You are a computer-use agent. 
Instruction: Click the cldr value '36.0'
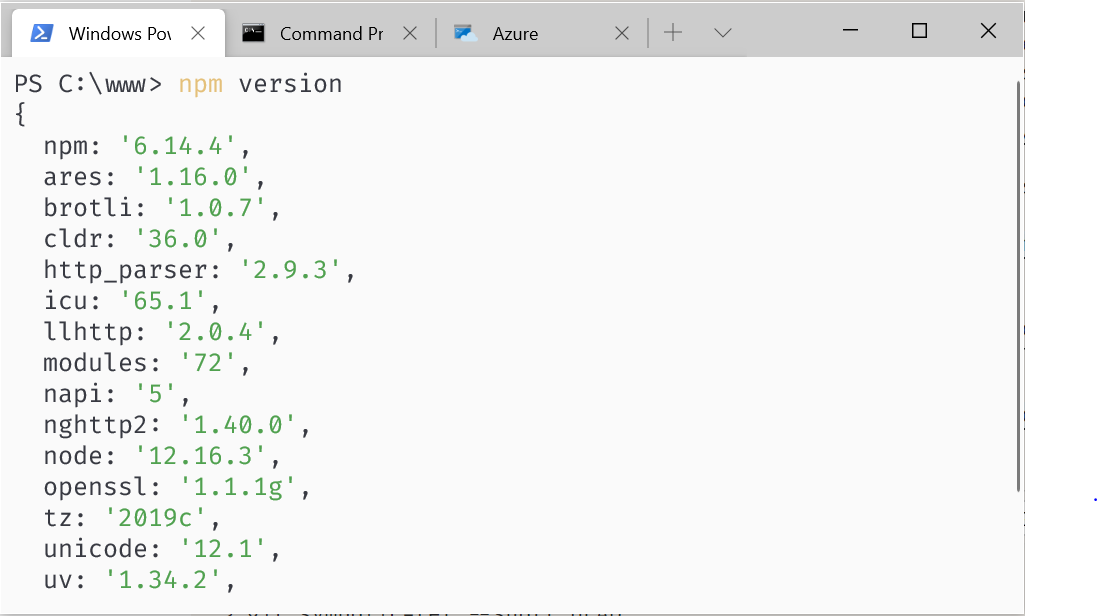click(178, 239)
